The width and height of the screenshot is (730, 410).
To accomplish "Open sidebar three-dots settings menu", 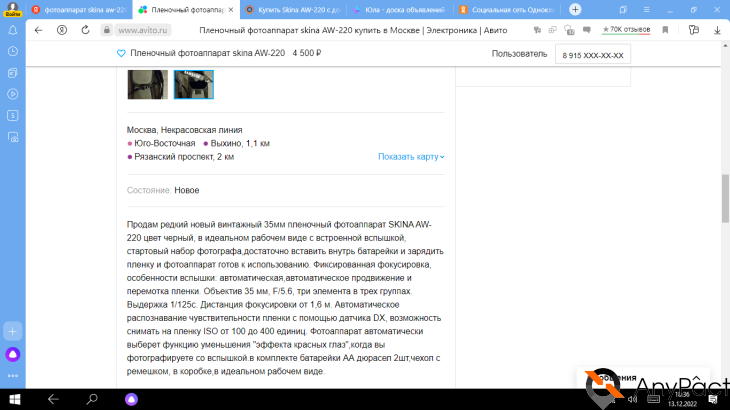I will (x=13, y=376).
